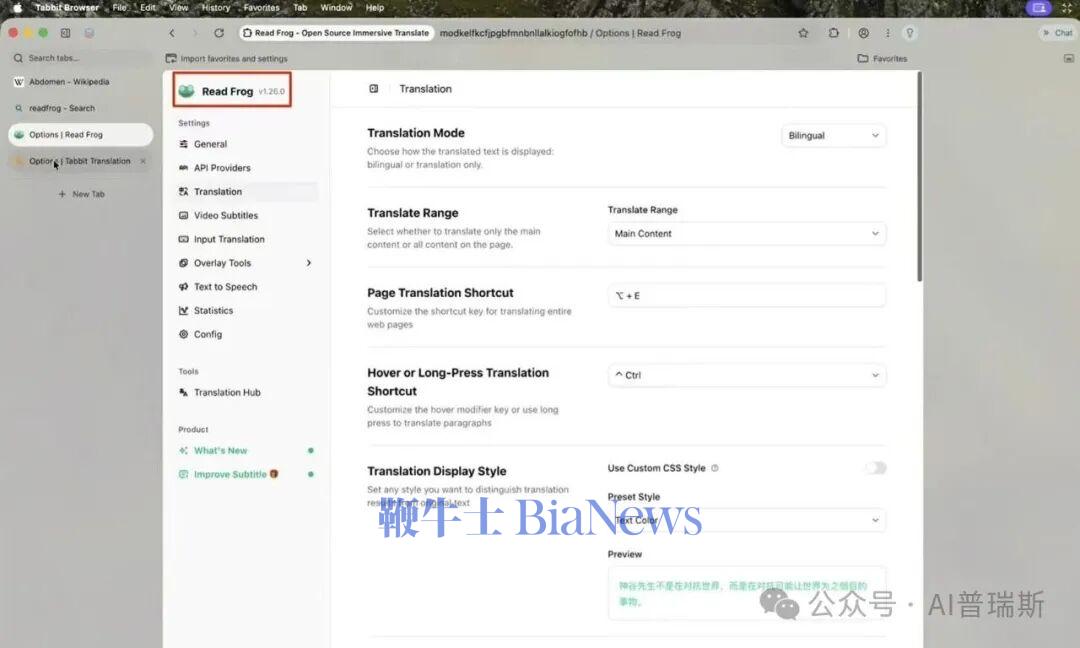This screenshot has height=648, width=1080.
Task: Expand Overlay Tools submenu
Action: tap(308, 263)
